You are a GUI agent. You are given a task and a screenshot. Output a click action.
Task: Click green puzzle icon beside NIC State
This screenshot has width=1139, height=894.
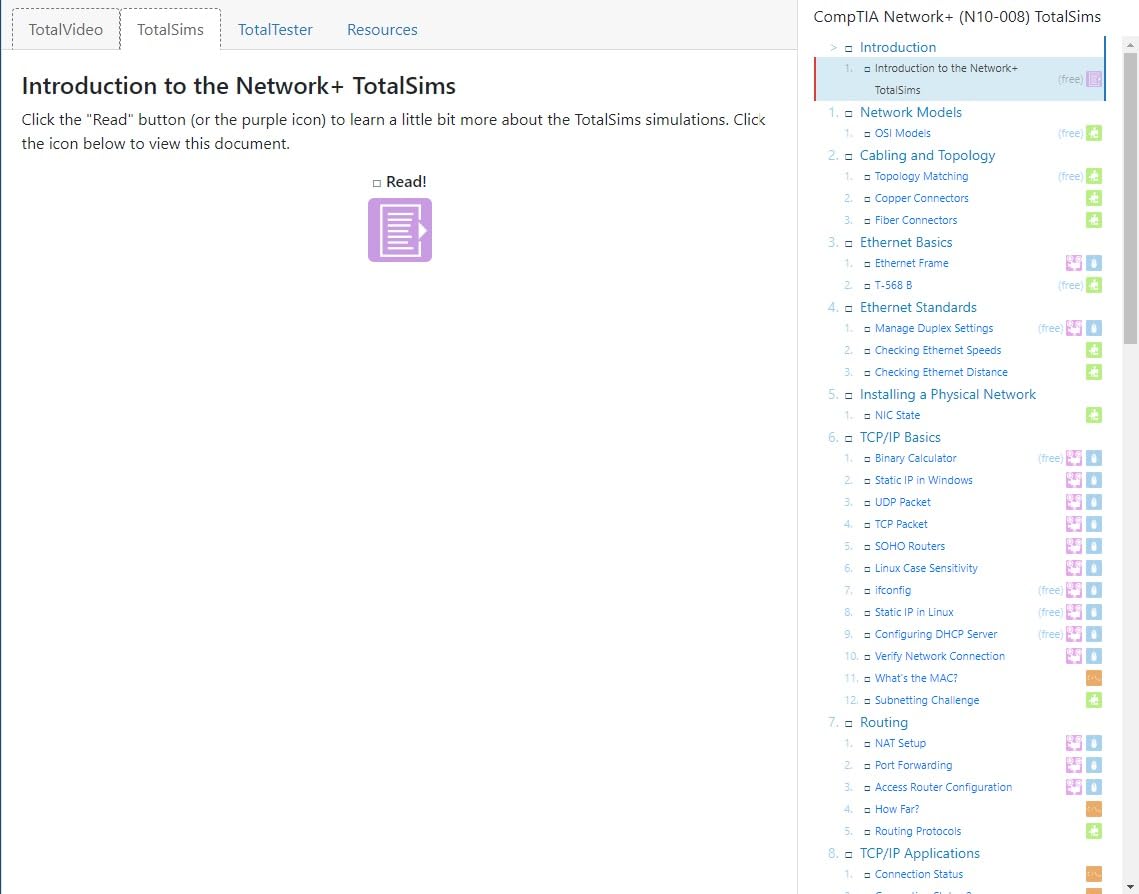coord(1094,415)
